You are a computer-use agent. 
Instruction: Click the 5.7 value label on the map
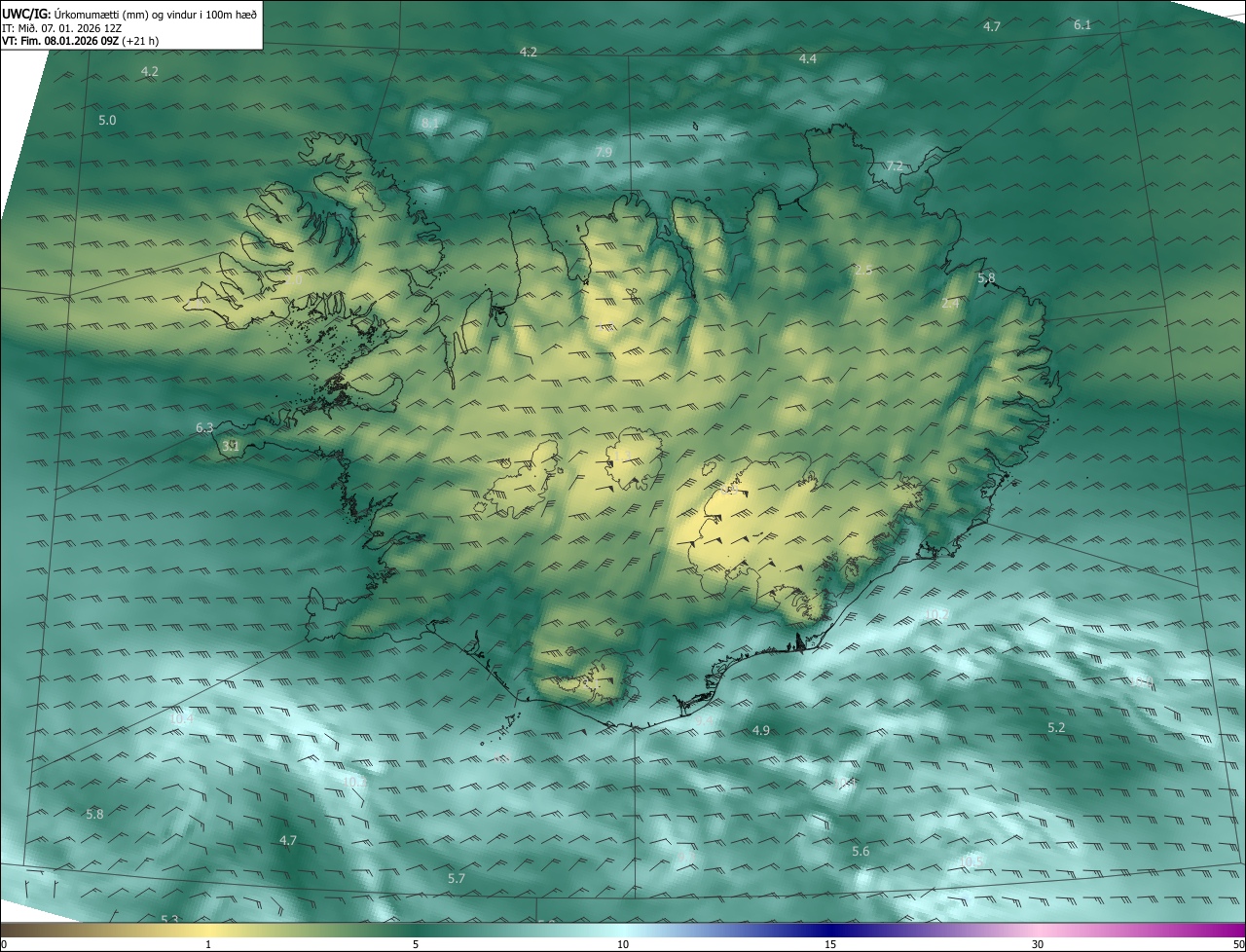pyautogui.click(x=457, y=879)
